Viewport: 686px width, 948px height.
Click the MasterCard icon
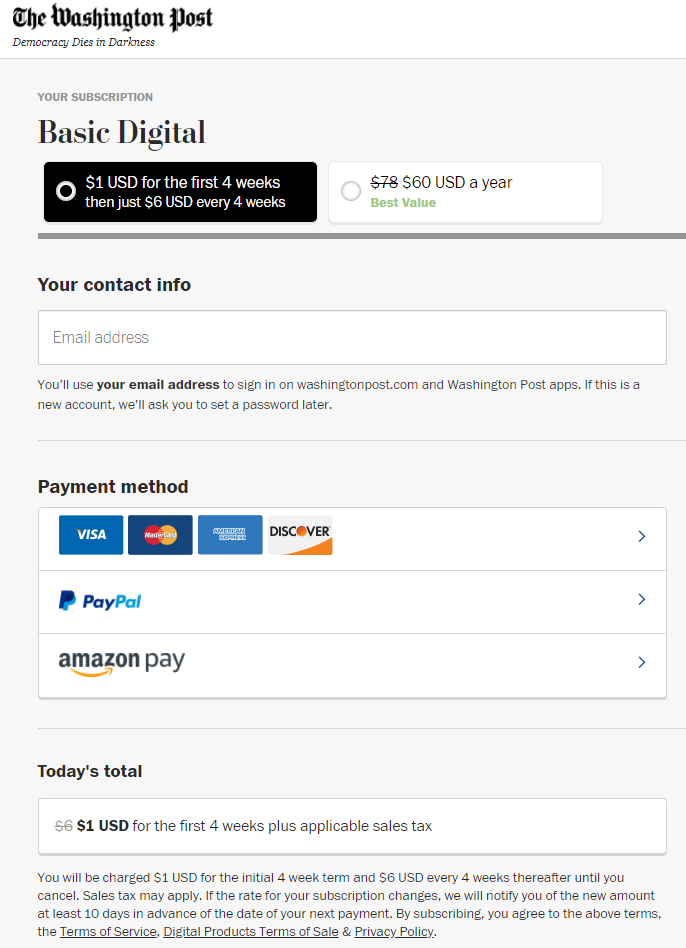point(160,534)
